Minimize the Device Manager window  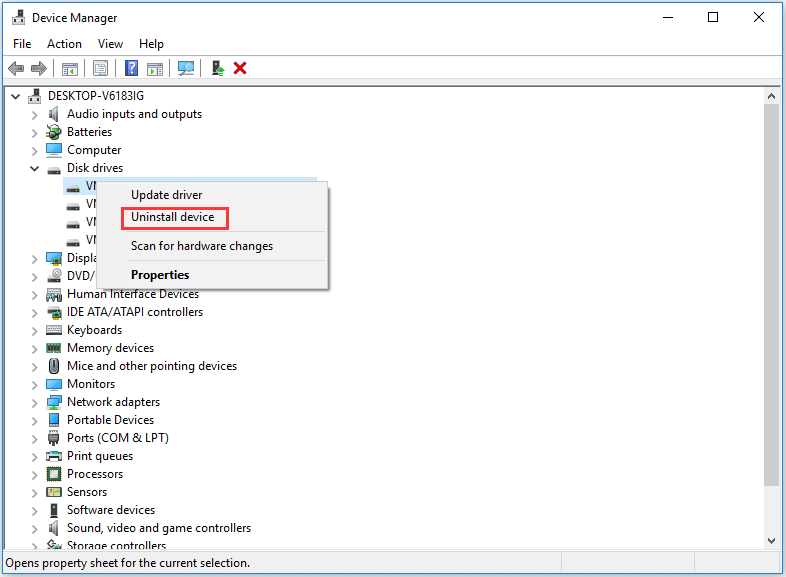pyautogui.click(x=668, y=18)
